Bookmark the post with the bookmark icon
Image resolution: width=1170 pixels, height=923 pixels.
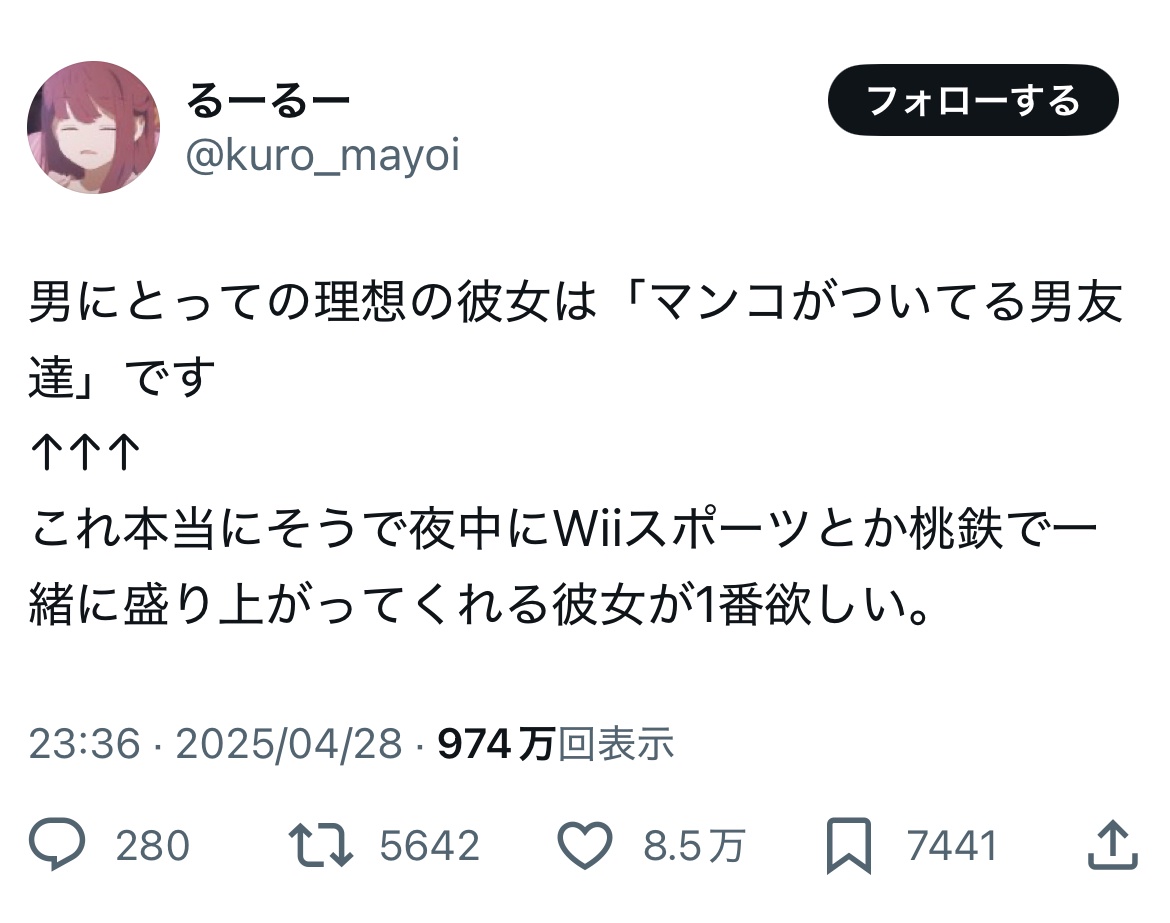tap(849, 845)
